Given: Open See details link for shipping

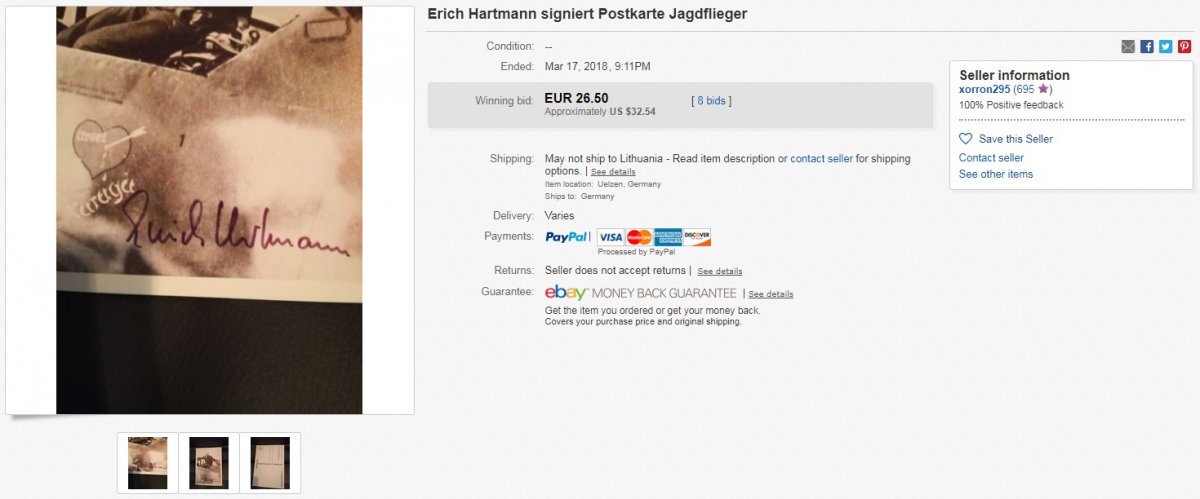Looking at the screenshot, I should click(613, 172).
